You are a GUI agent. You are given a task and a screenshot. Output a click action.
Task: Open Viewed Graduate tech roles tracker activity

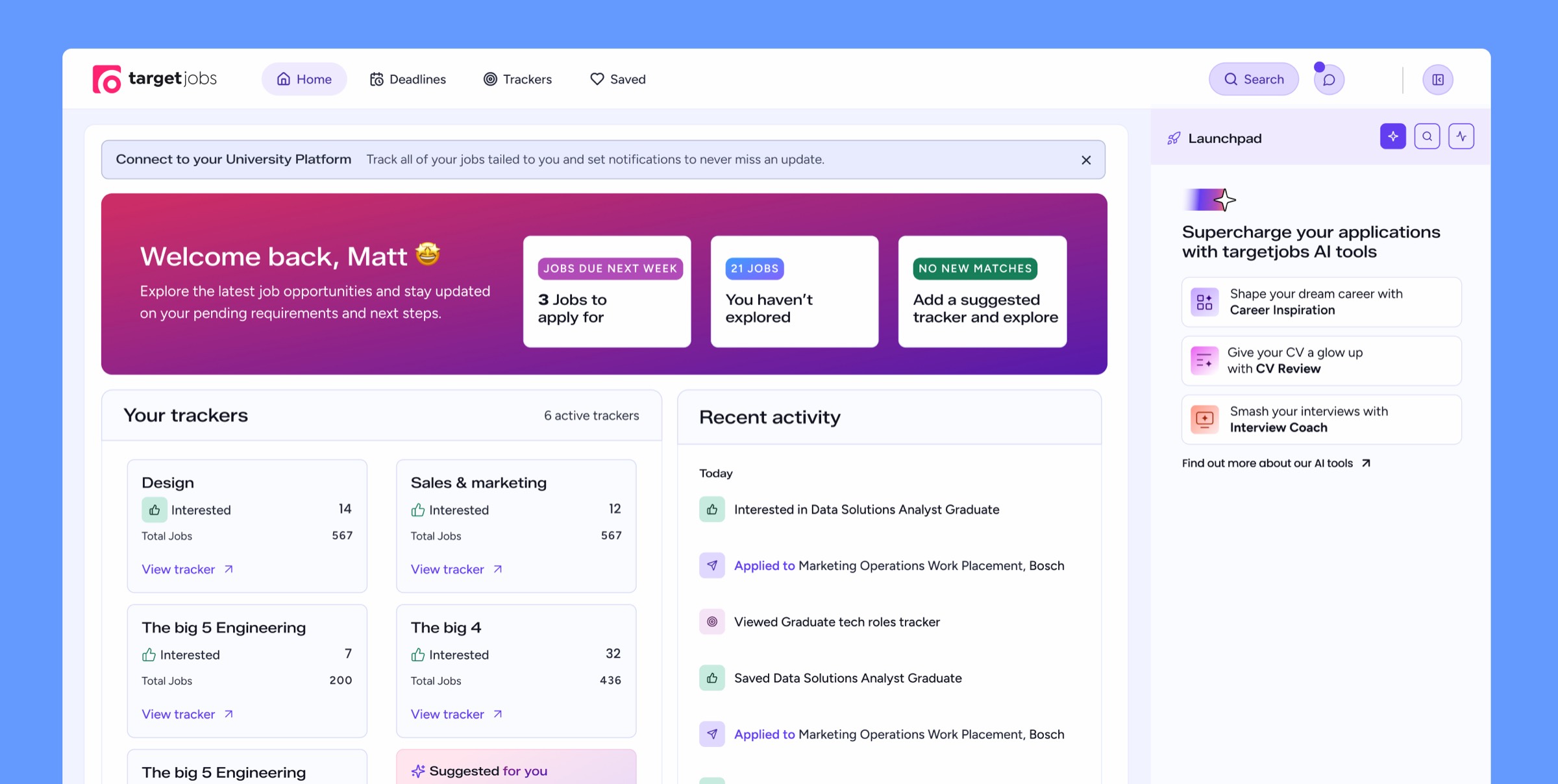tap(837, 622)
